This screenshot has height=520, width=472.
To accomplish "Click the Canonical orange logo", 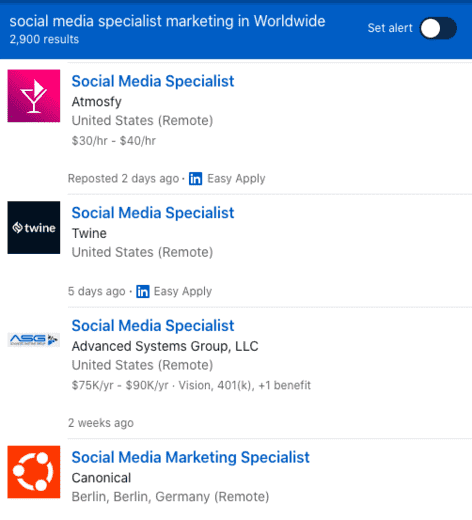I will click(34, 472).
